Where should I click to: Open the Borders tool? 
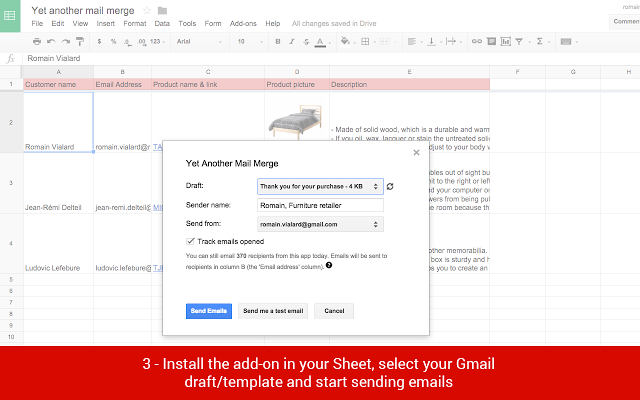365,41
